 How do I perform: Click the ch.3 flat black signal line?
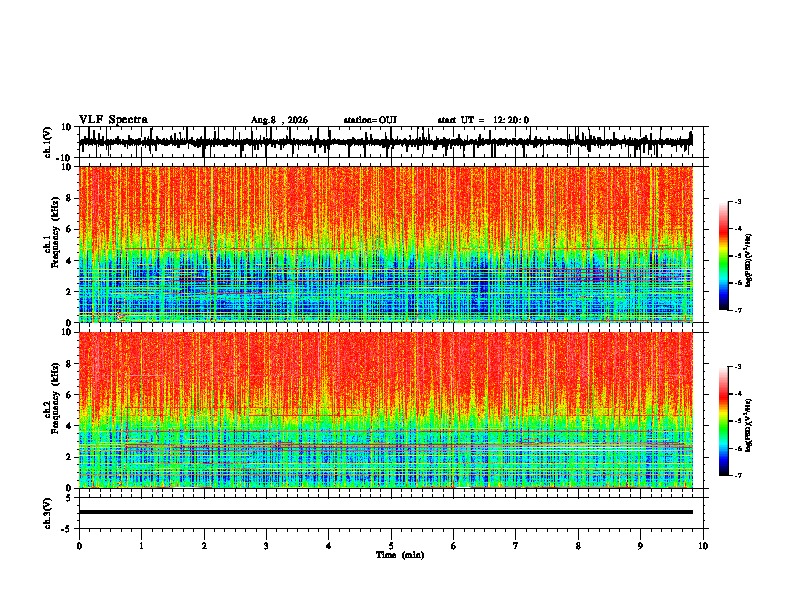[x=385, y=512]
